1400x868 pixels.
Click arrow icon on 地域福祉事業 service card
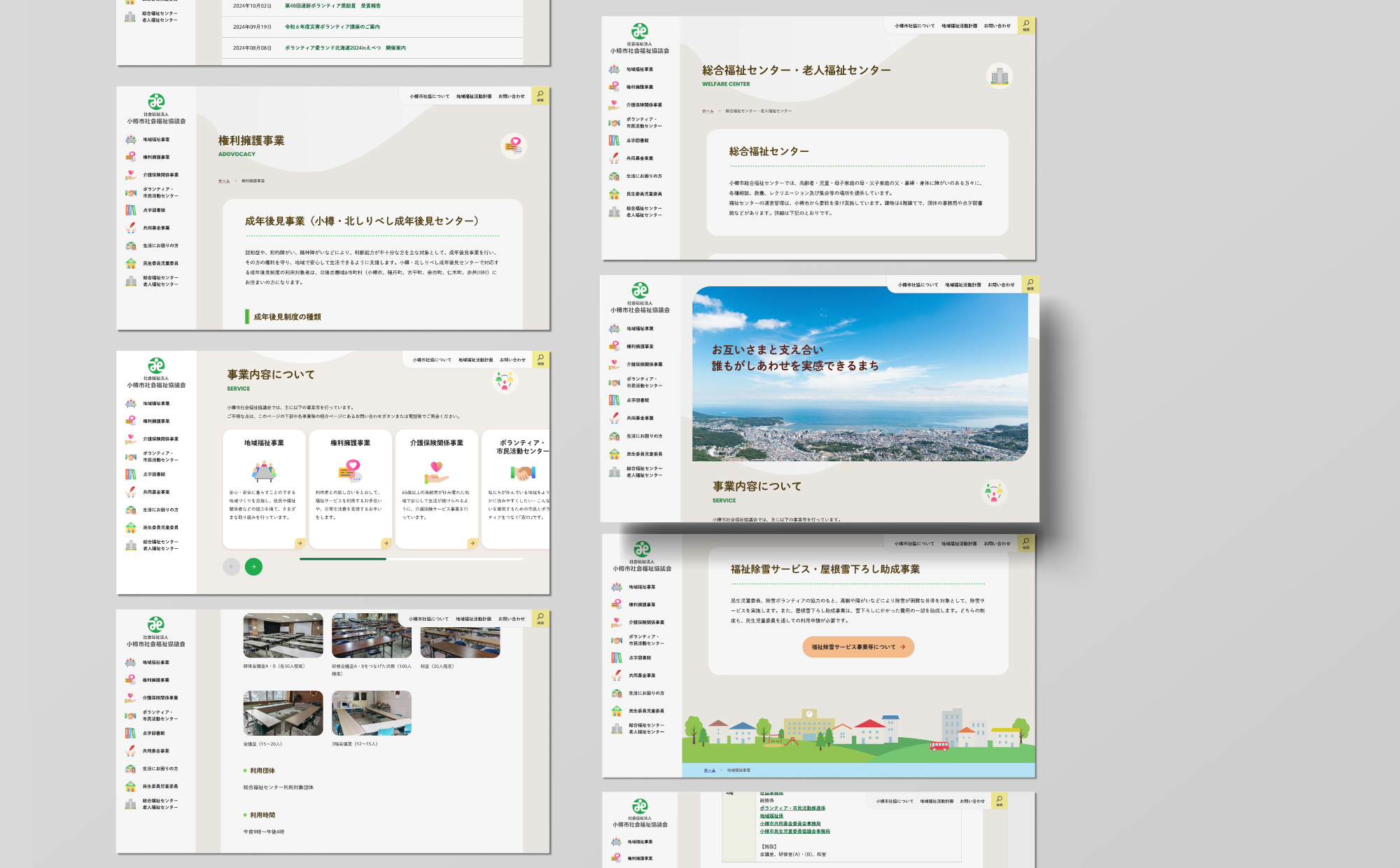[x=300, y=543]
